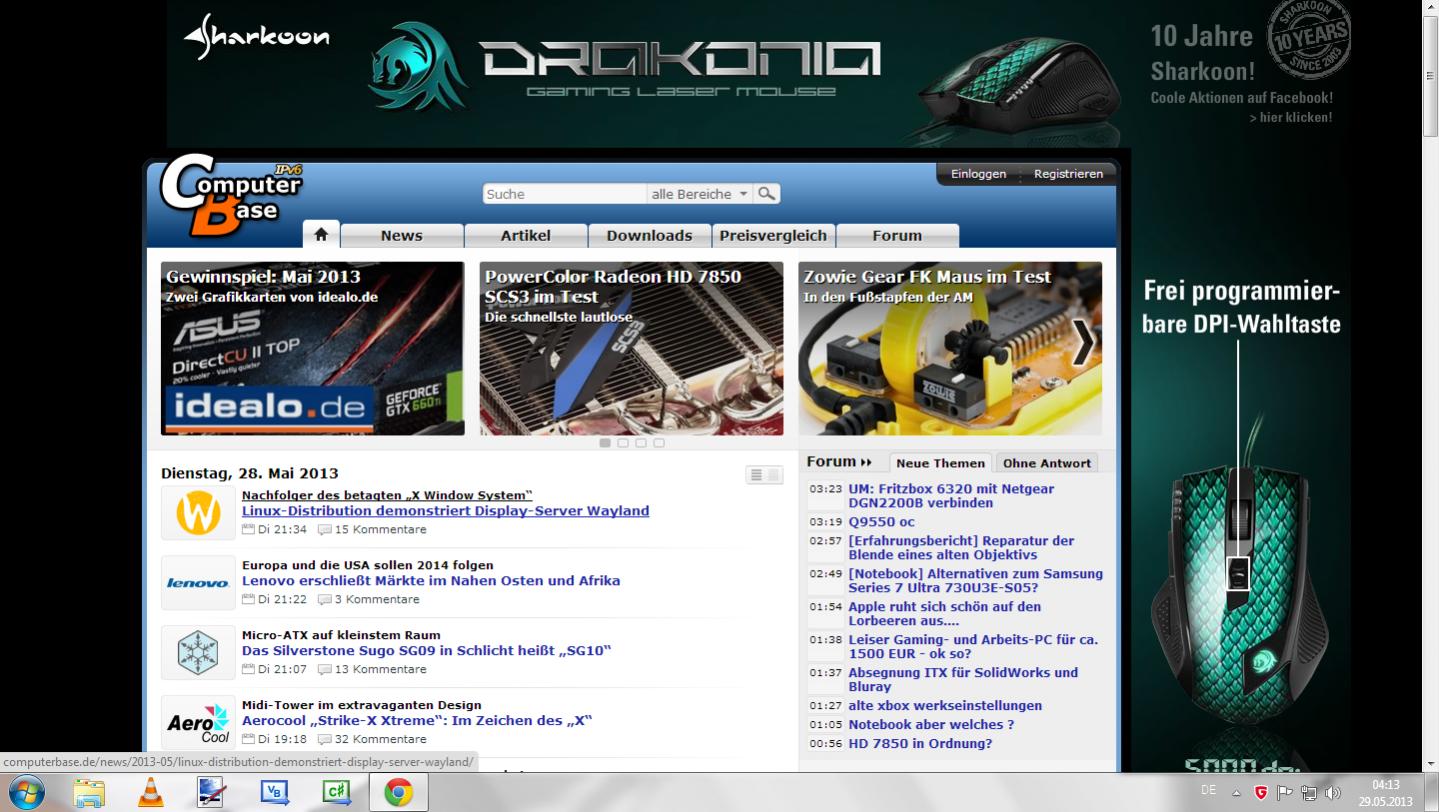Launch VLC media player from taskbar
Screen dimensions: 1439x812
pos(150,793)
